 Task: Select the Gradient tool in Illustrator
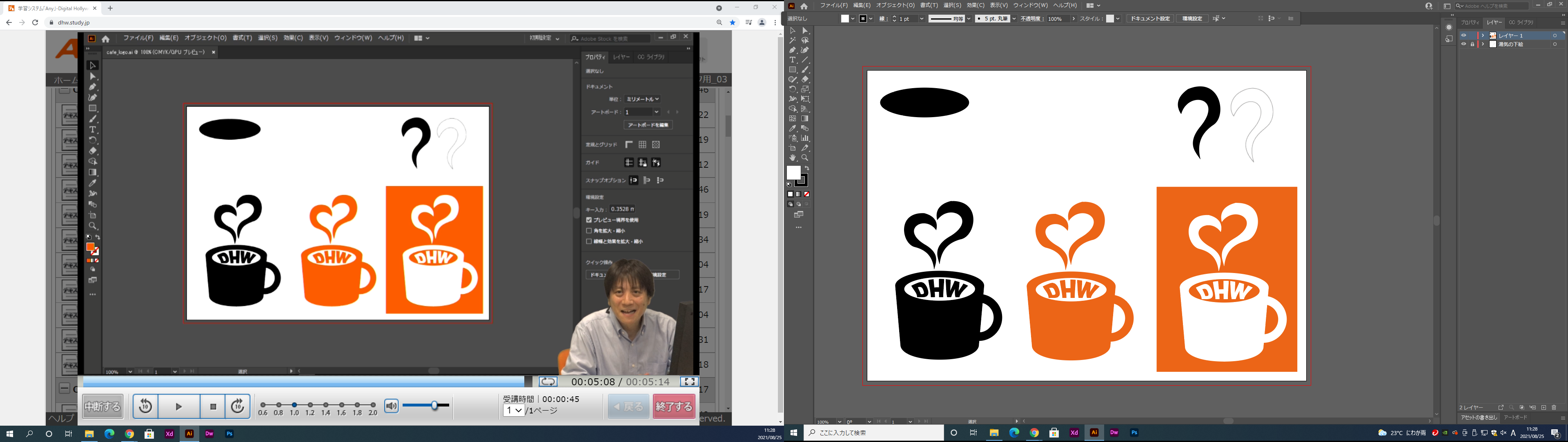805,118
